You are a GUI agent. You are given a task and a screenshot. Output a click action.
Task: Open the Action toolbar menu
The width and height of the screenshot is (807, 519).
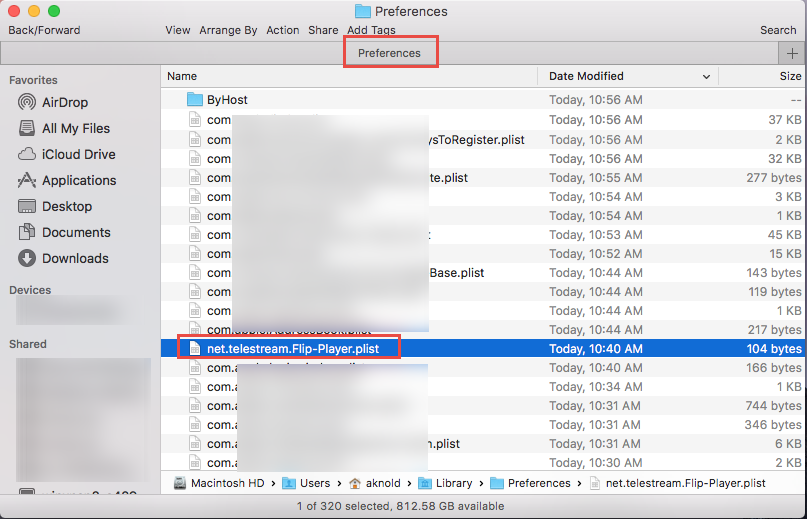[283, 30]
